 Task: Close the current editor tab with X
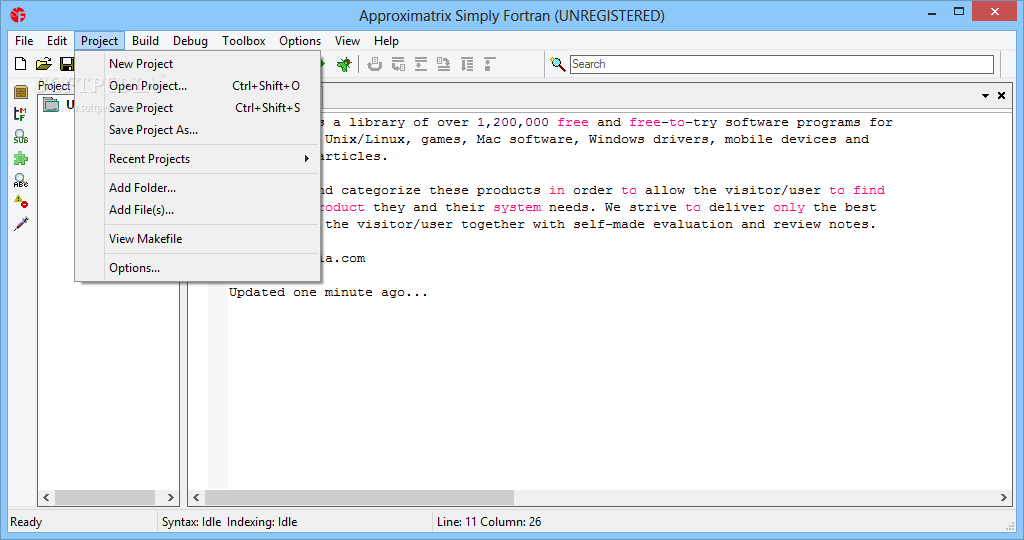tap(1002, 96)
